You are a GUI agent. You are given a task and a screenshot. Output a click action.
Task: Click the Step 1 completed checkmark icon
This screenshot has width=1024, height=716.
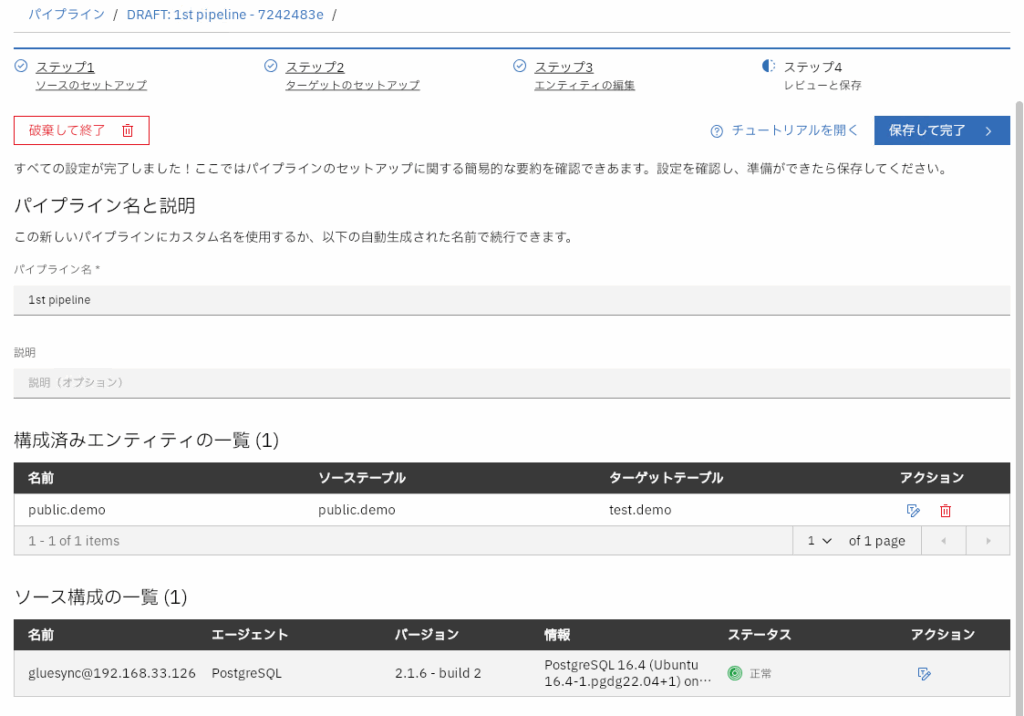pos(21,66)
